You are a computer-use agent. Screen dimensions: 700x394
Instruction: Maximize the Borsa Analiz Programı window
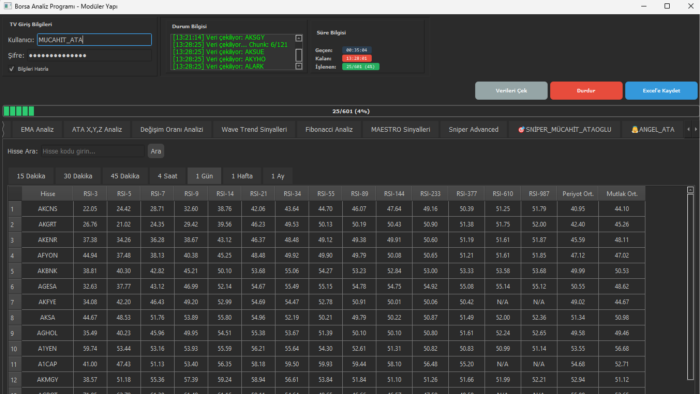click(667, 6)
